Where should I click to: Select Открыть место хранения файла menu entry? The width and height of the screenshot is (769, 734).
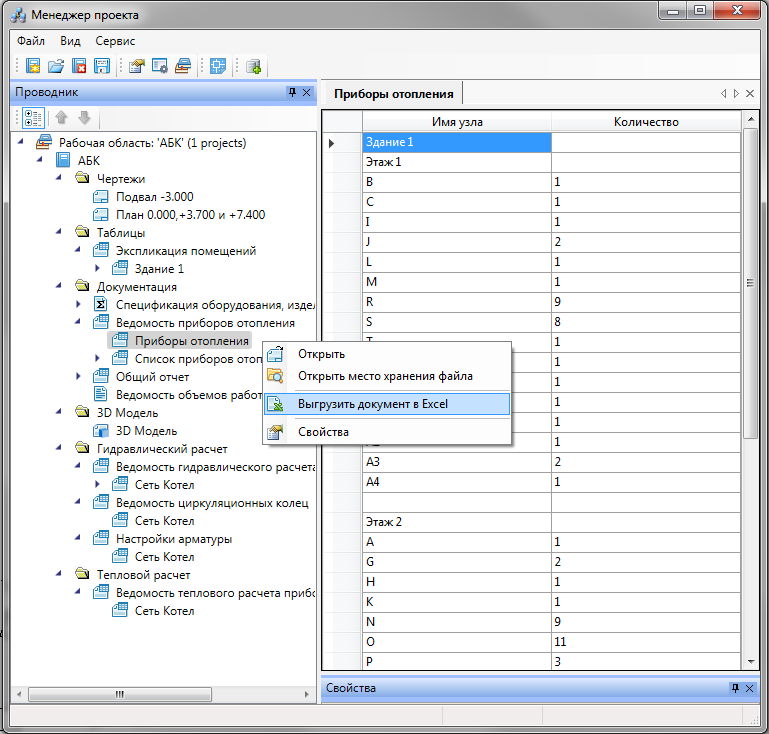click(387, 376)
